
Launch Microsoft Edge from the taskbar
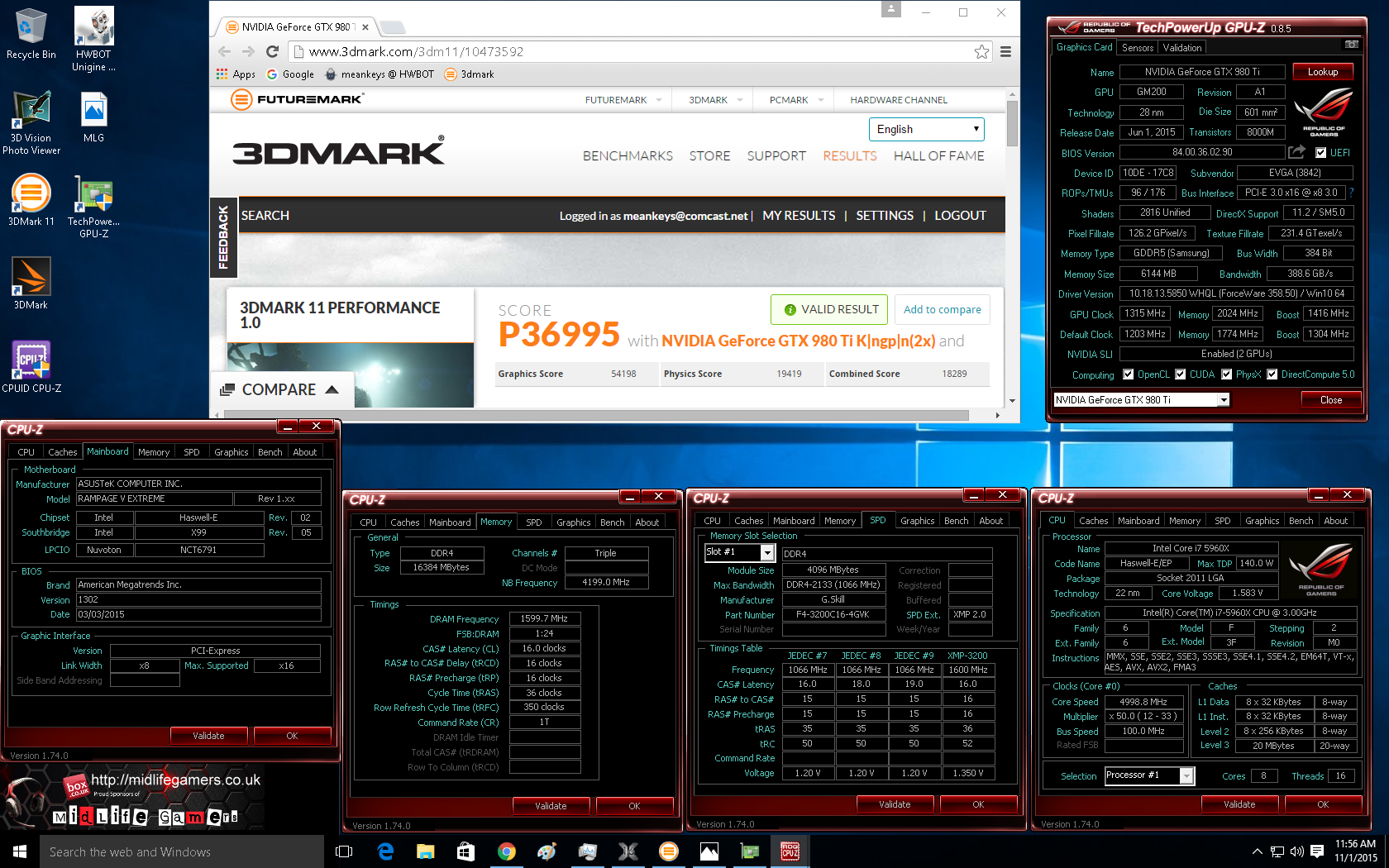coord(385,851)
